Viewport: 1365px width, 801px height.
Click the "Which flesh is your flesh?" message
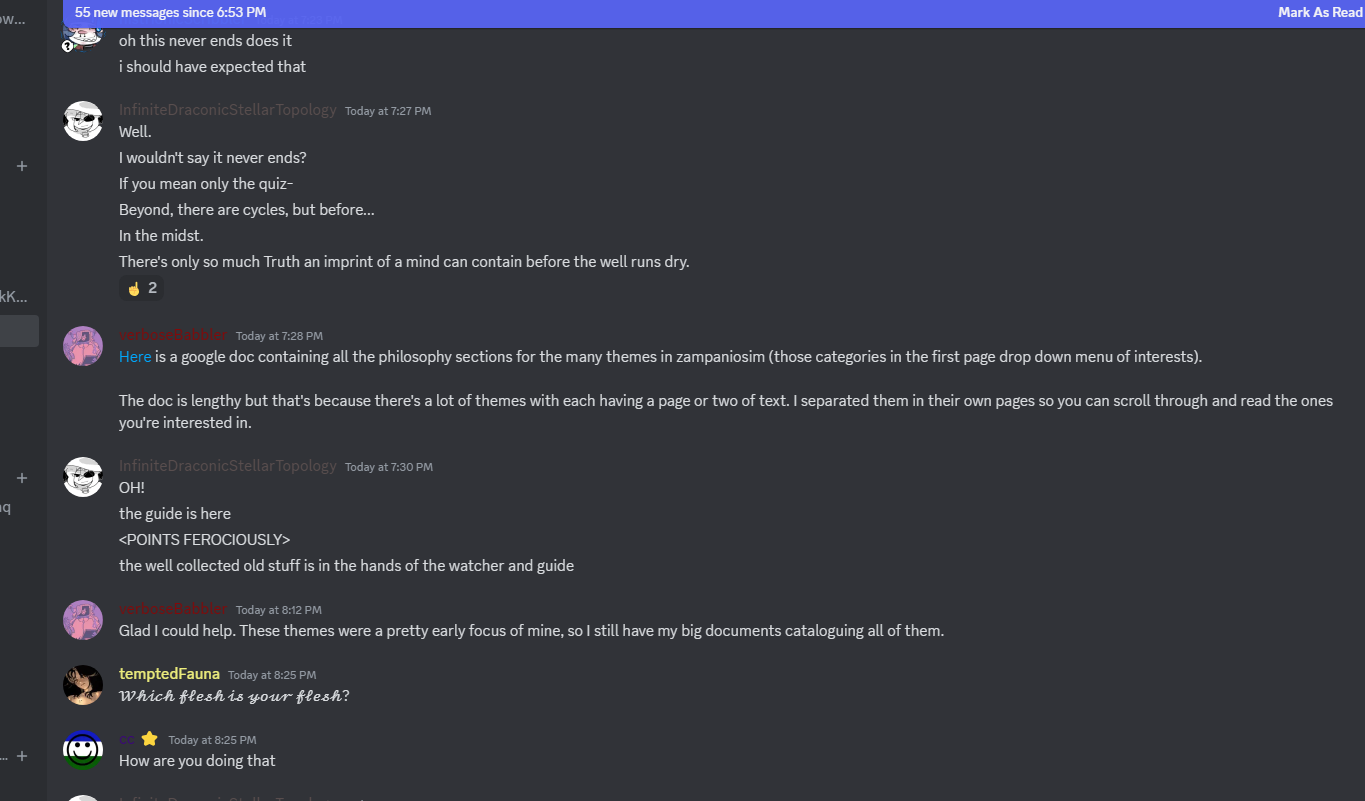[x=234, y=696]
